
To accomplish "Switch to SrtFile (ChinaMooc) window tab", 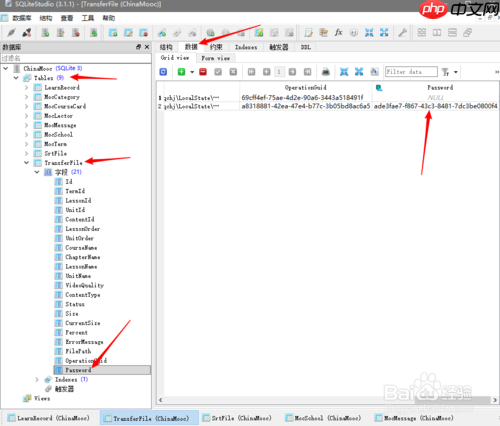I will [x=237, y=418].
